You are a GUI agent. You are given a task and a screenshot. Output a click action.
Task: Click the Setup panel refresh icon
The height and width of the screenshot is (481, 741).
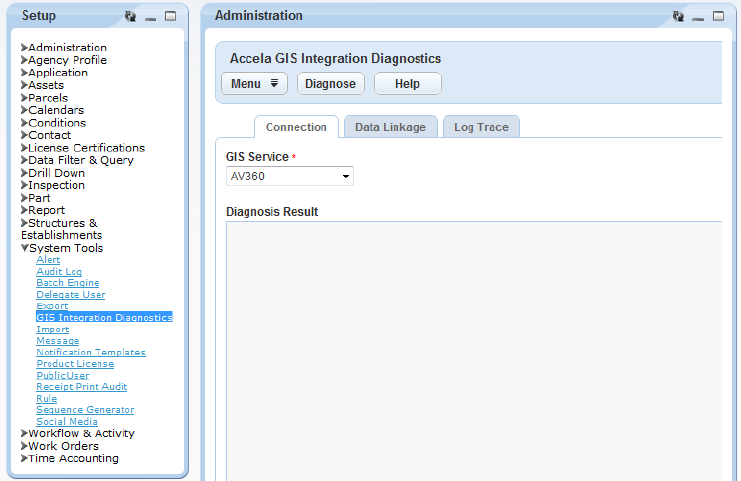(x=130, y=16)
